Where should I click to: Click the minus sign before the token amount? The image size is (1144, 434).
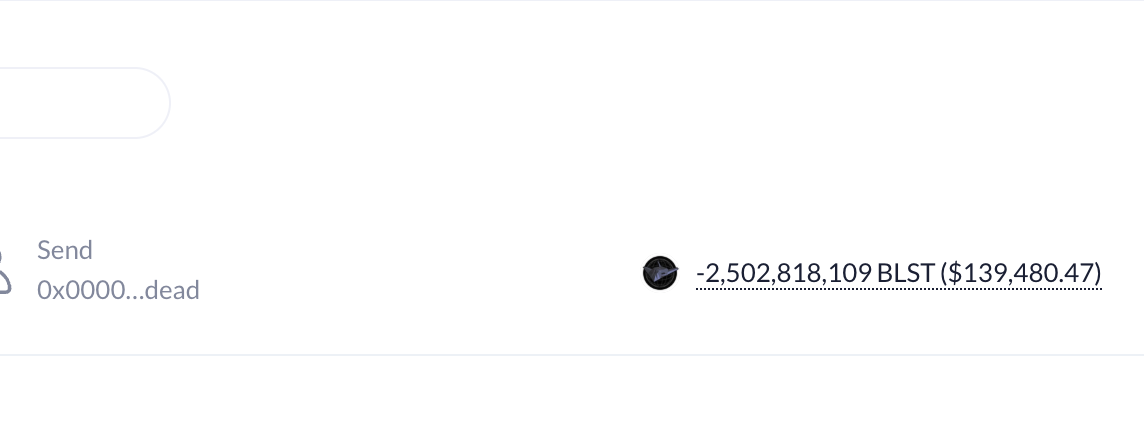[700, 274]
